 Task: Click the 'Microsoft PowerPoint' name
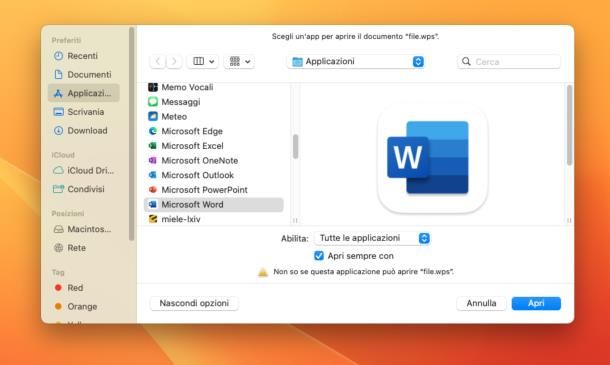(x=205, y=190)
